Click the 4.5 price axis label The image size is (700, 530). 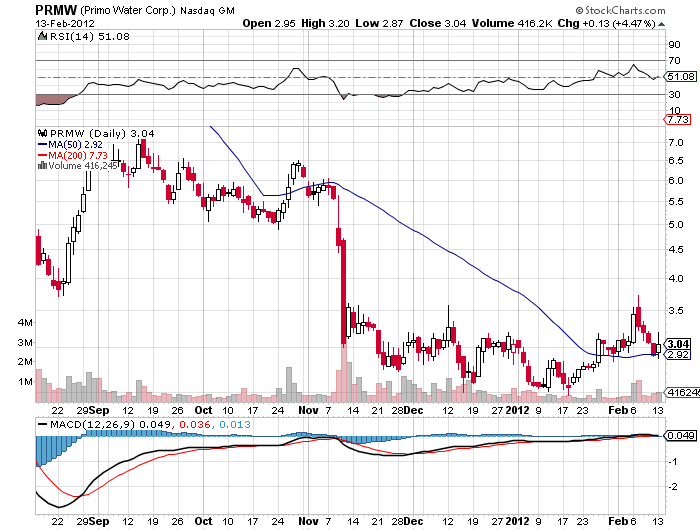tap(676, 250)
